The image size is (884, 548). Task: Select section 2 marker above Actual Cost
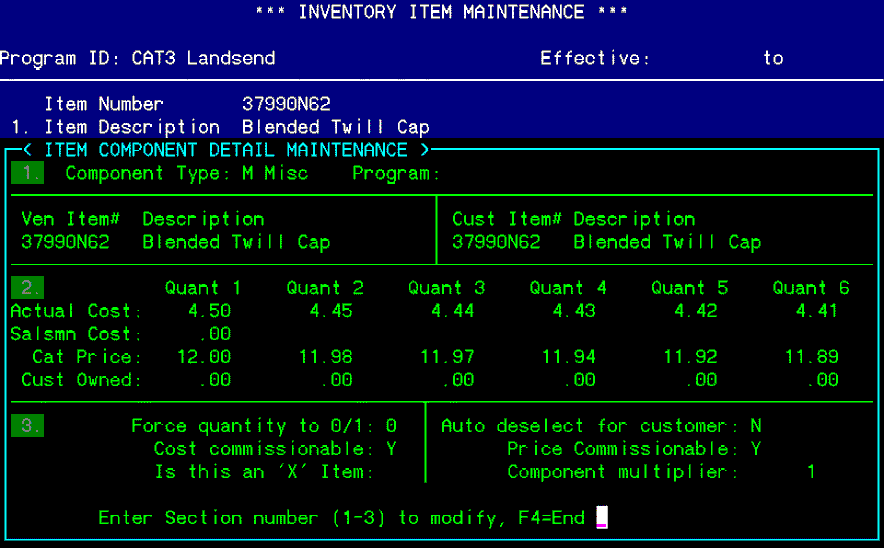click(x=27, y=288)
